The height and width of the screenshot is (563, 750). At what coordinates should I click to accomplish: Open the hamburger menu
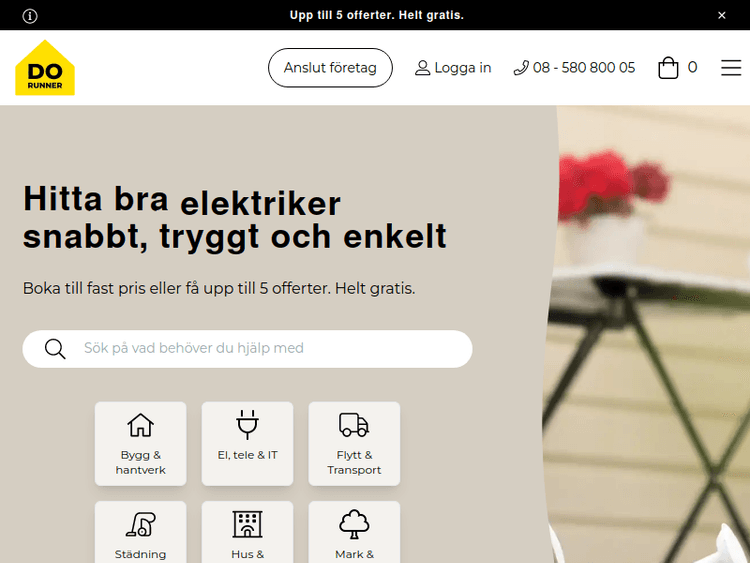point(731,68)
